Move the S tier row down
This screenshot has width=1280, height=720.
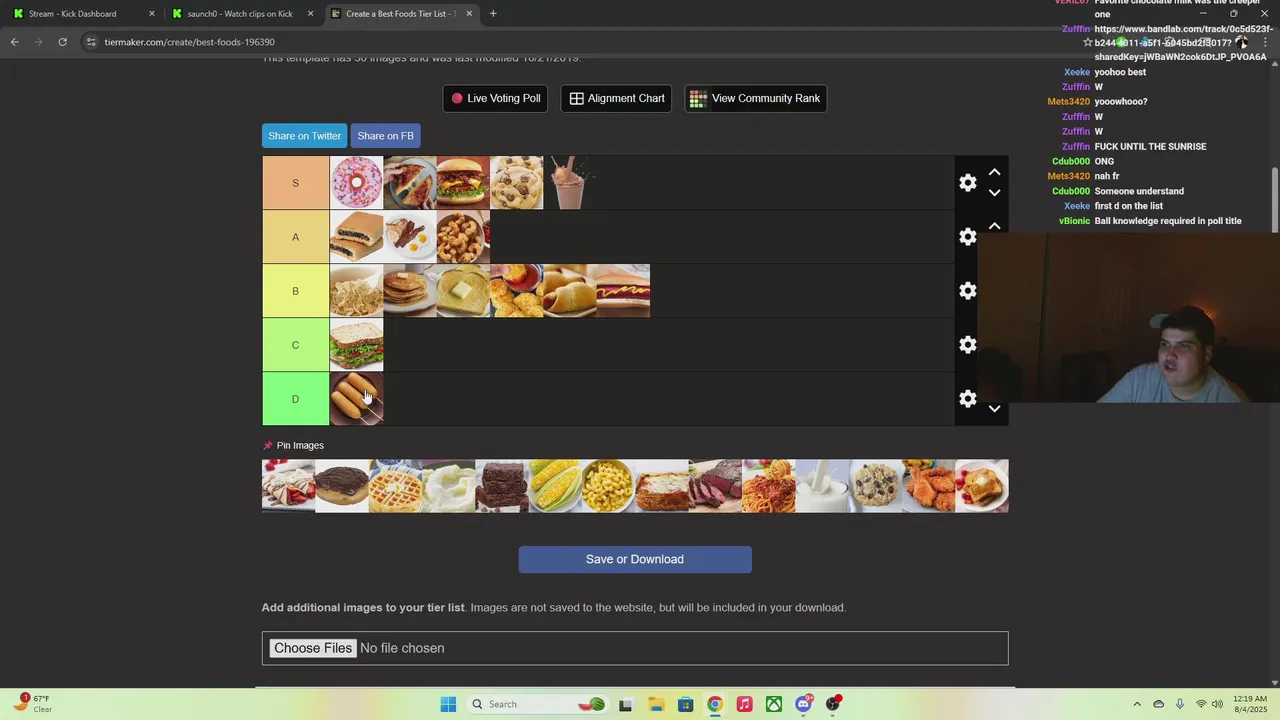point(994,193)
